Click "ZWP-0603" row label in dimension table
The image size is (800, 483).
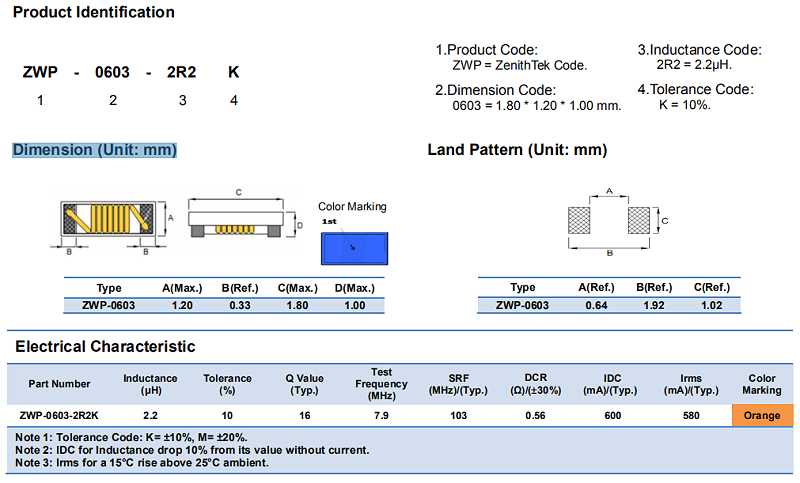pyautogui.click(x=108, y=306)
